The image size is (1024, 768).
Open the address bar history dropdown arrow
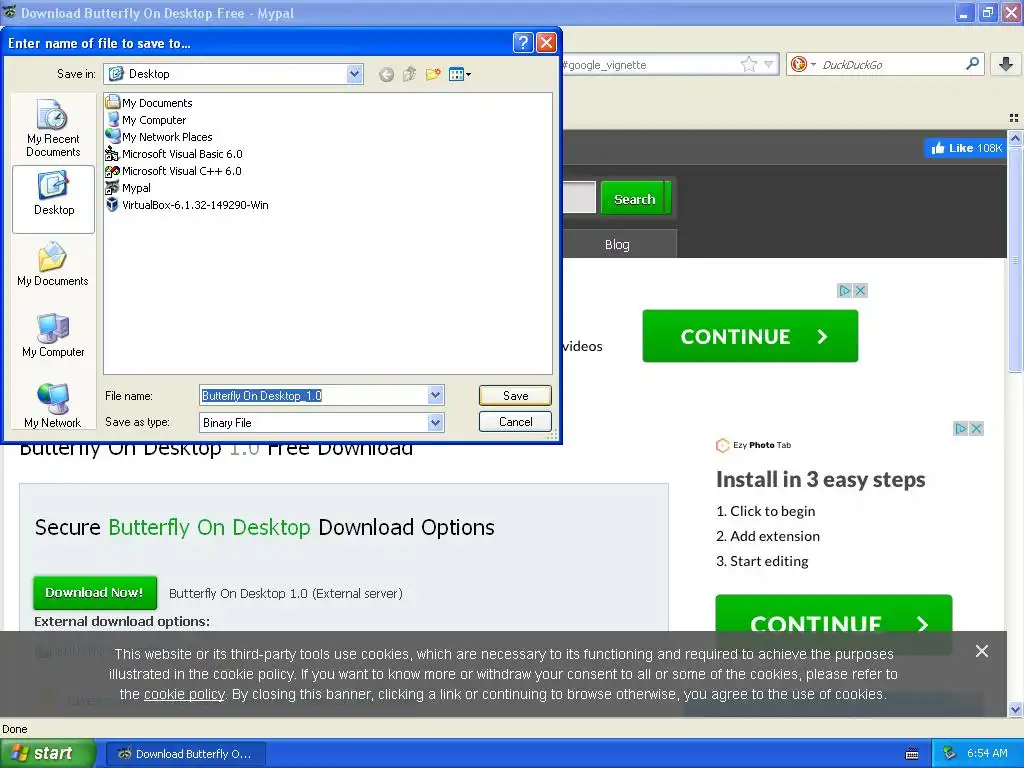(x=769, y=64)
